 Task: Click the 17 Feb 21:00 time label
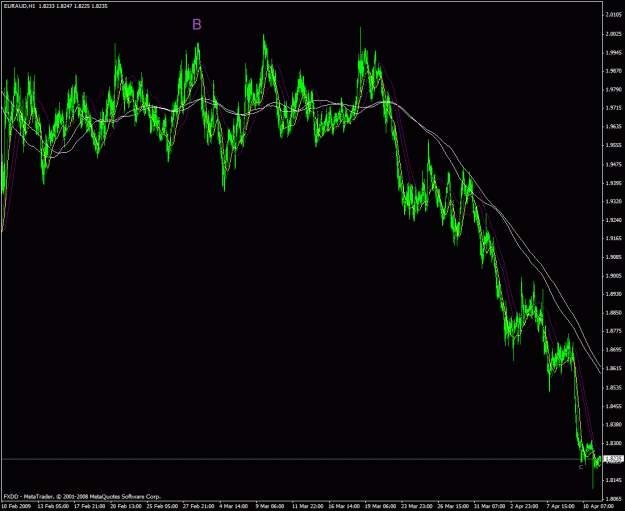88,506
